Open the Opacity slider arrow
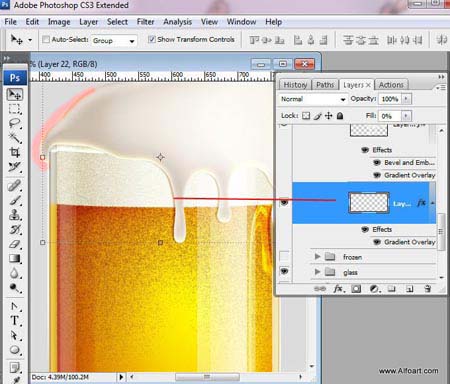 tap(406, 99)
